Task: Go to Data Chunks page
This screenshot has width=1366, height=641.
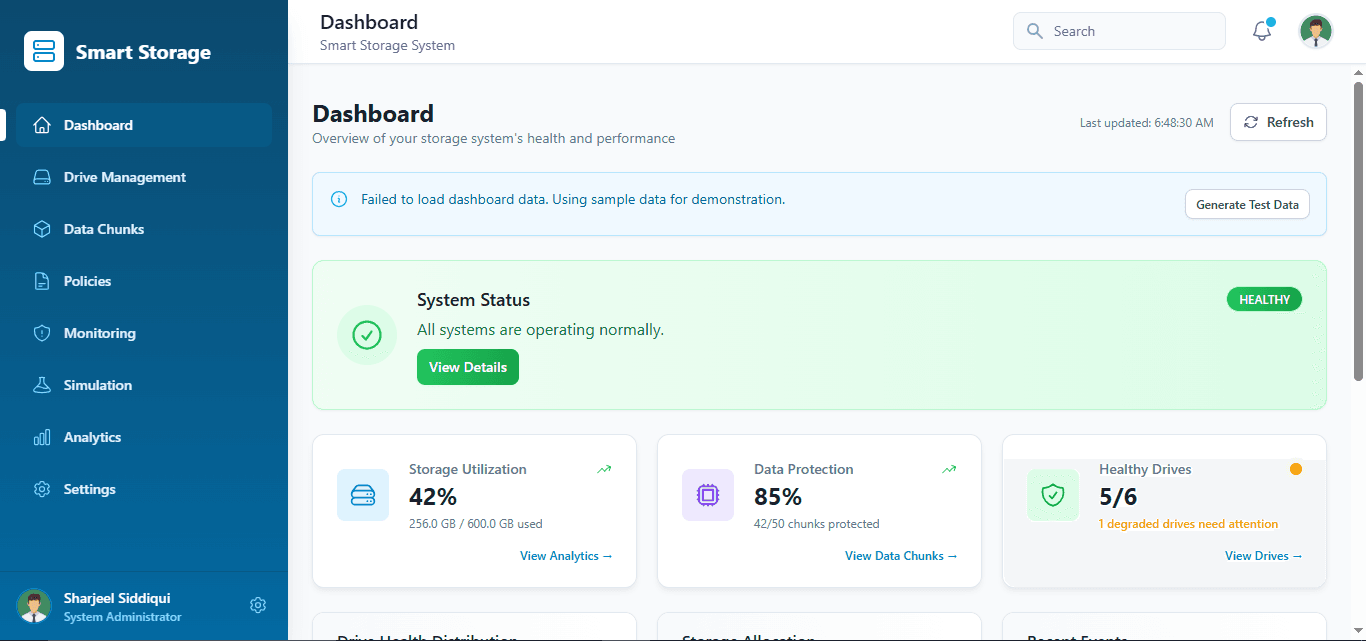Action: [104, 229]
